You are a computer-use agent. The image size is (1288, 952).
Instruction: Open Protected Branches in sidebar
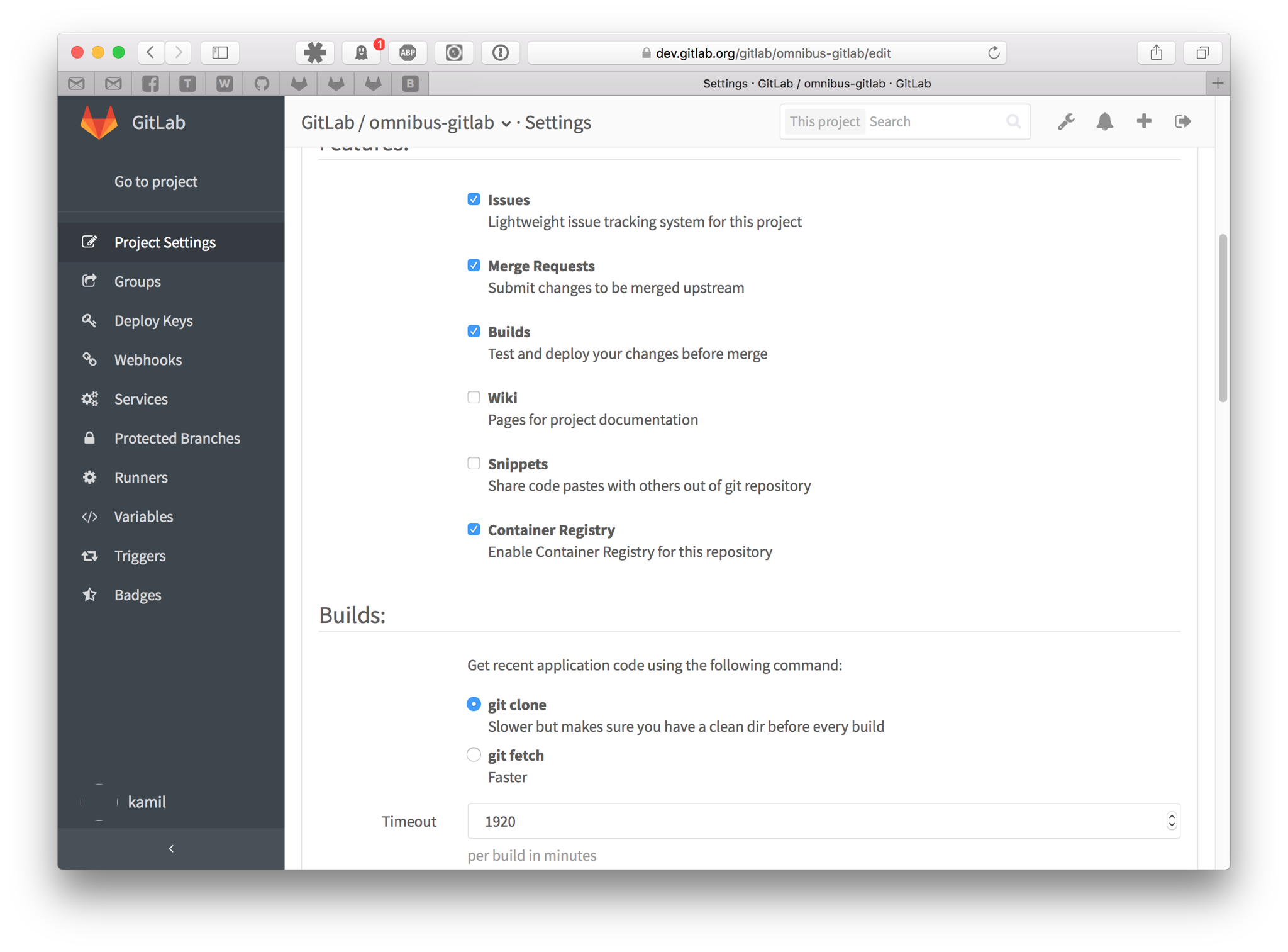(171, 438)
